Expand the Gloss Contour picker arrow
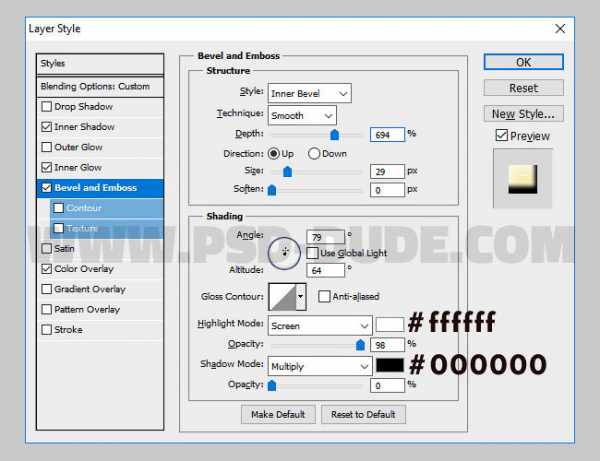The width and height of the screenshot is (600, 461). 301,296
